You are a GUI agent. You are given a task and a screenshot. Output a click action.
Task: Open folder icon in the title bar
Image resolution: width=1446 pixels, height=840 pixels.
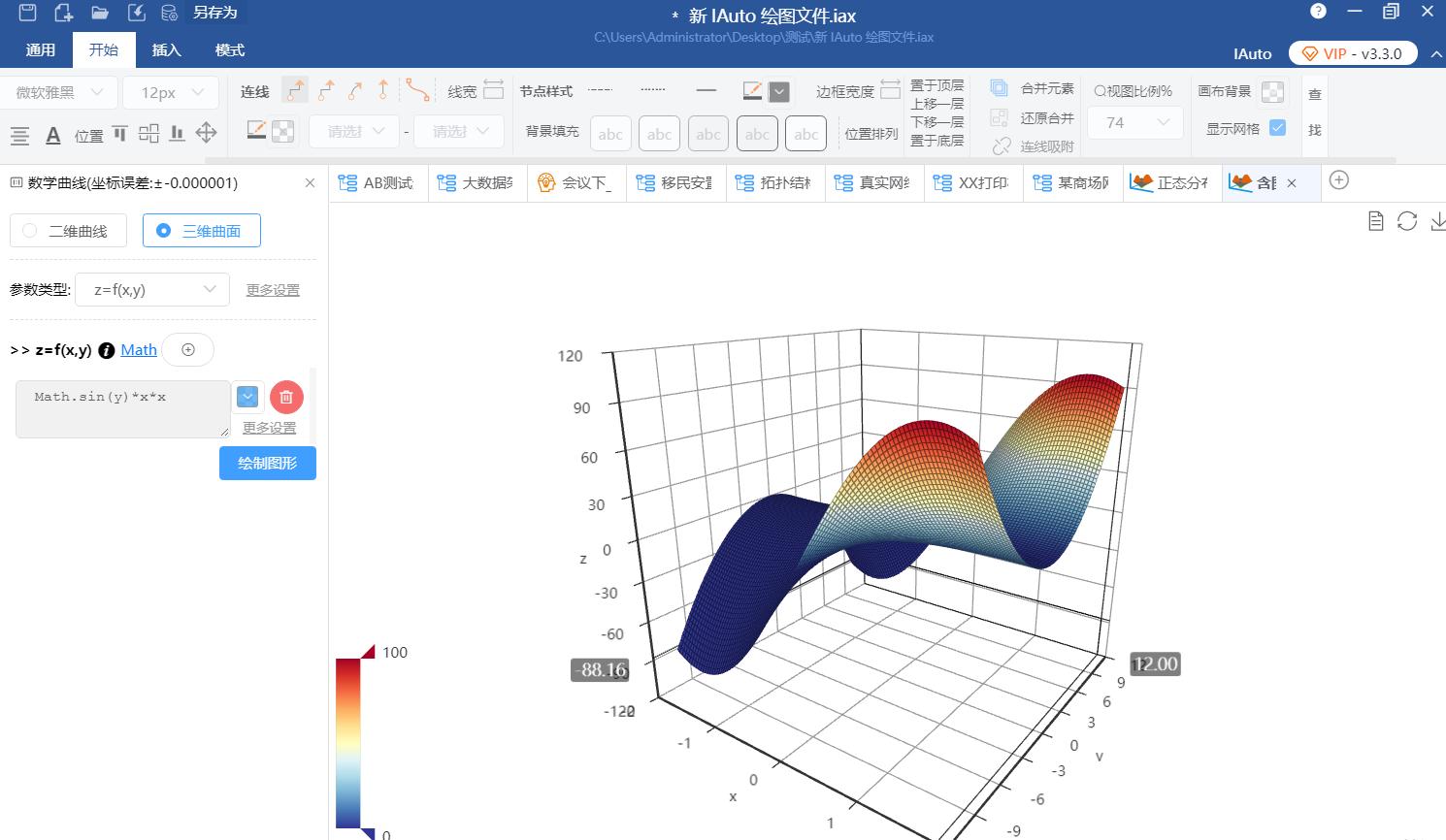(x=100, y=13)
